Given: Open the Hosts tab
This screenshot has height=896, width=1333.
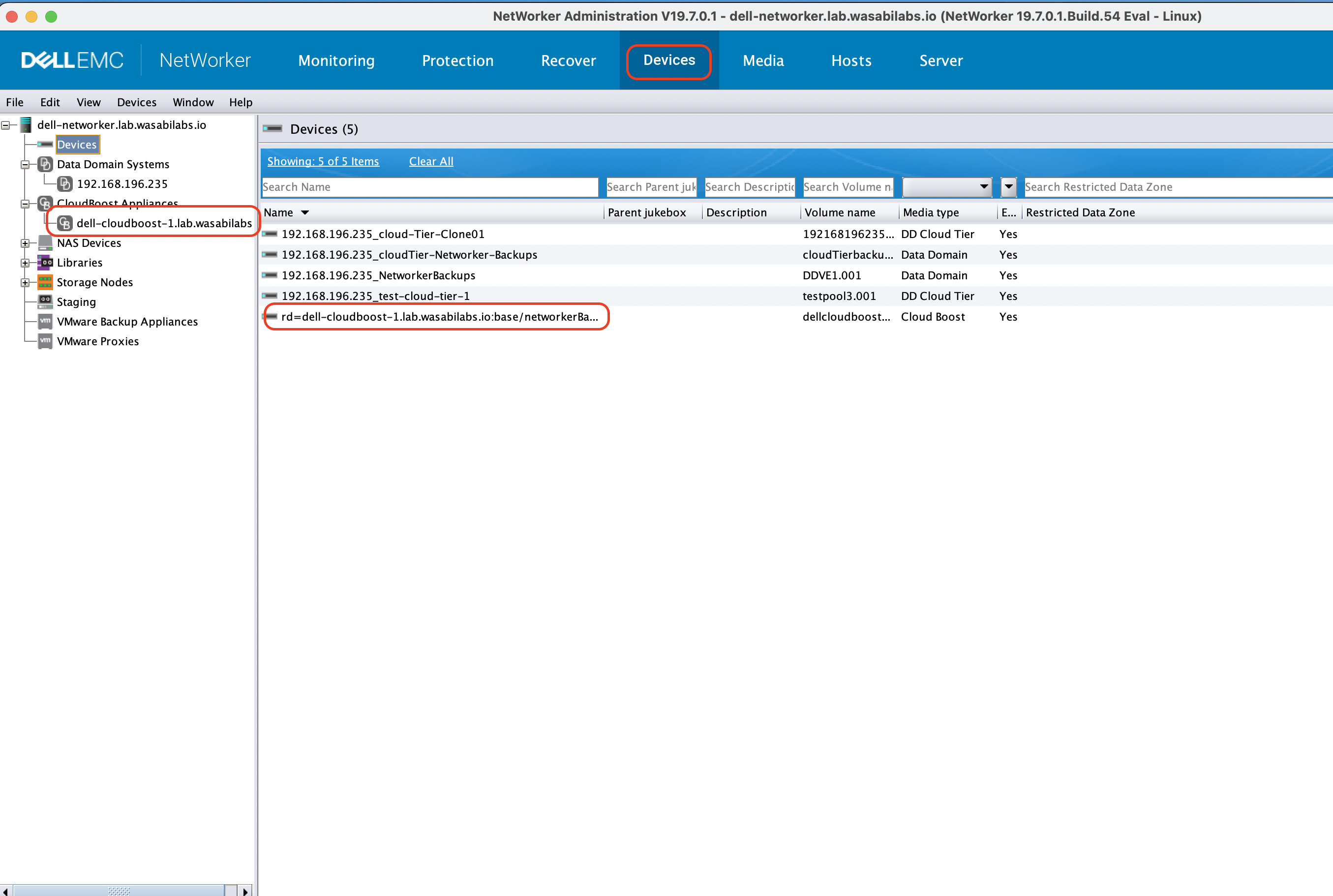Looking at the screenshot, I should point(851,60).
